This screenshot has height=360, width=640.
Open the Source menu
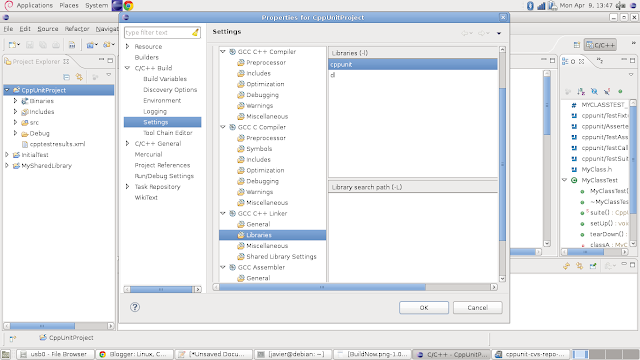point(48,29)
